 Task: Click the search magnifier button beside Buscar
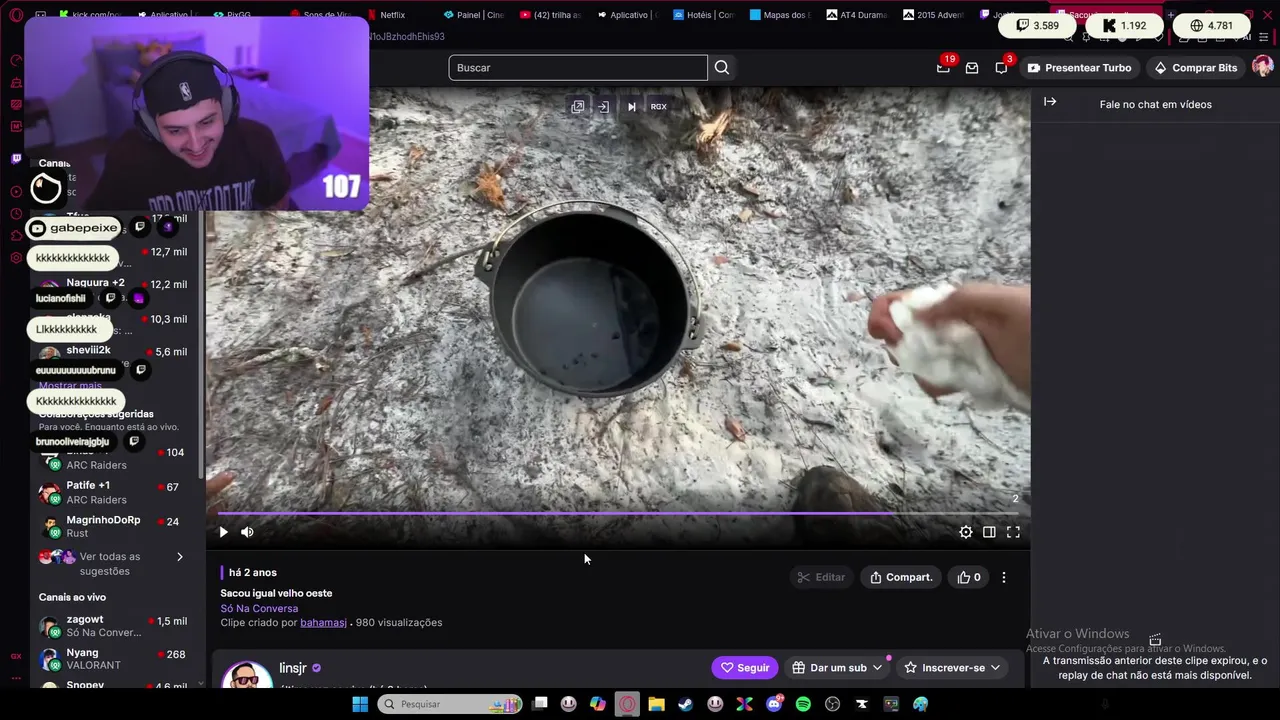click(722, 68)
